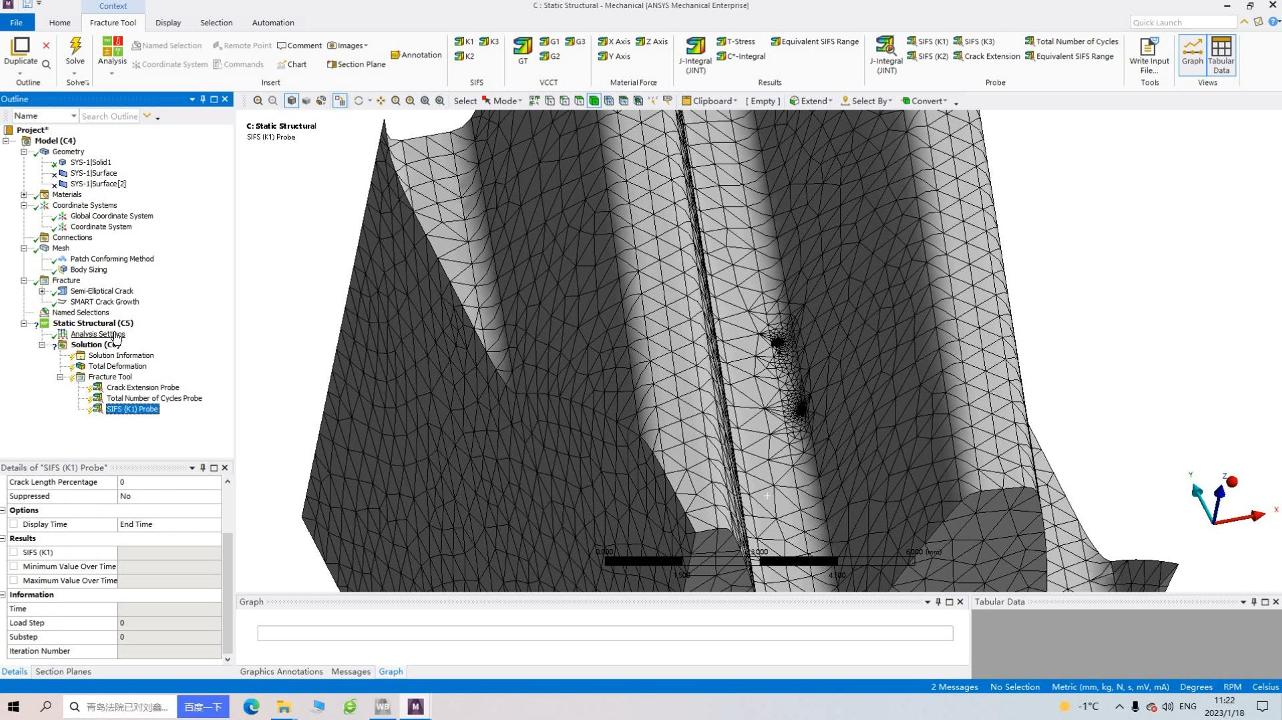Select SMART Crack Growth tree item
Image resolution: width=1282 pixels, height=720 pixels.
tap(104, 302)
